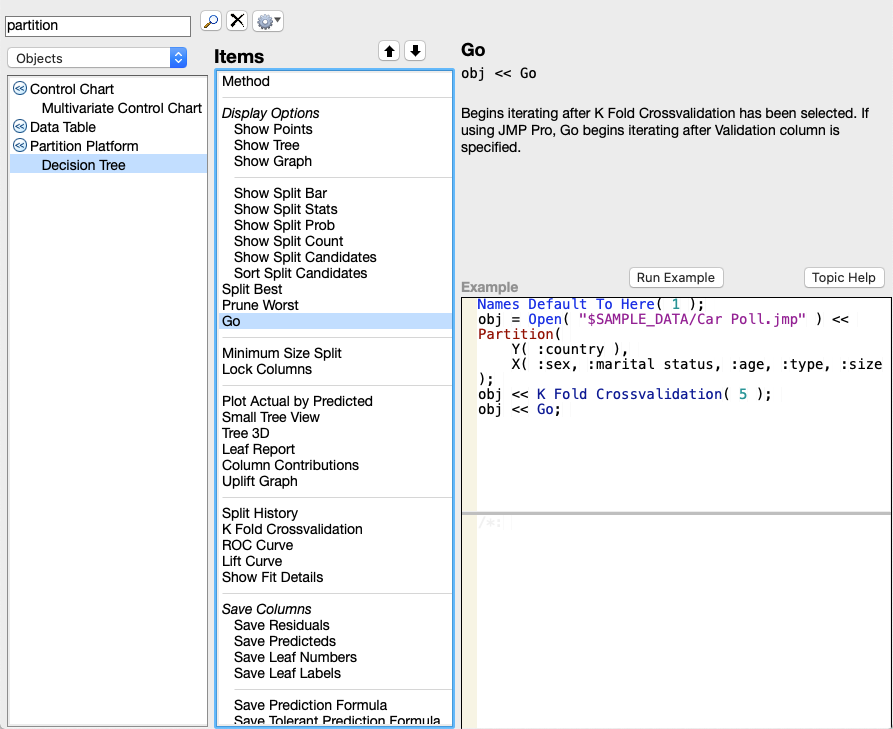Select Save Prediction Formula item
The height and width of the screenshot is (729, 893).
(310, 705)
